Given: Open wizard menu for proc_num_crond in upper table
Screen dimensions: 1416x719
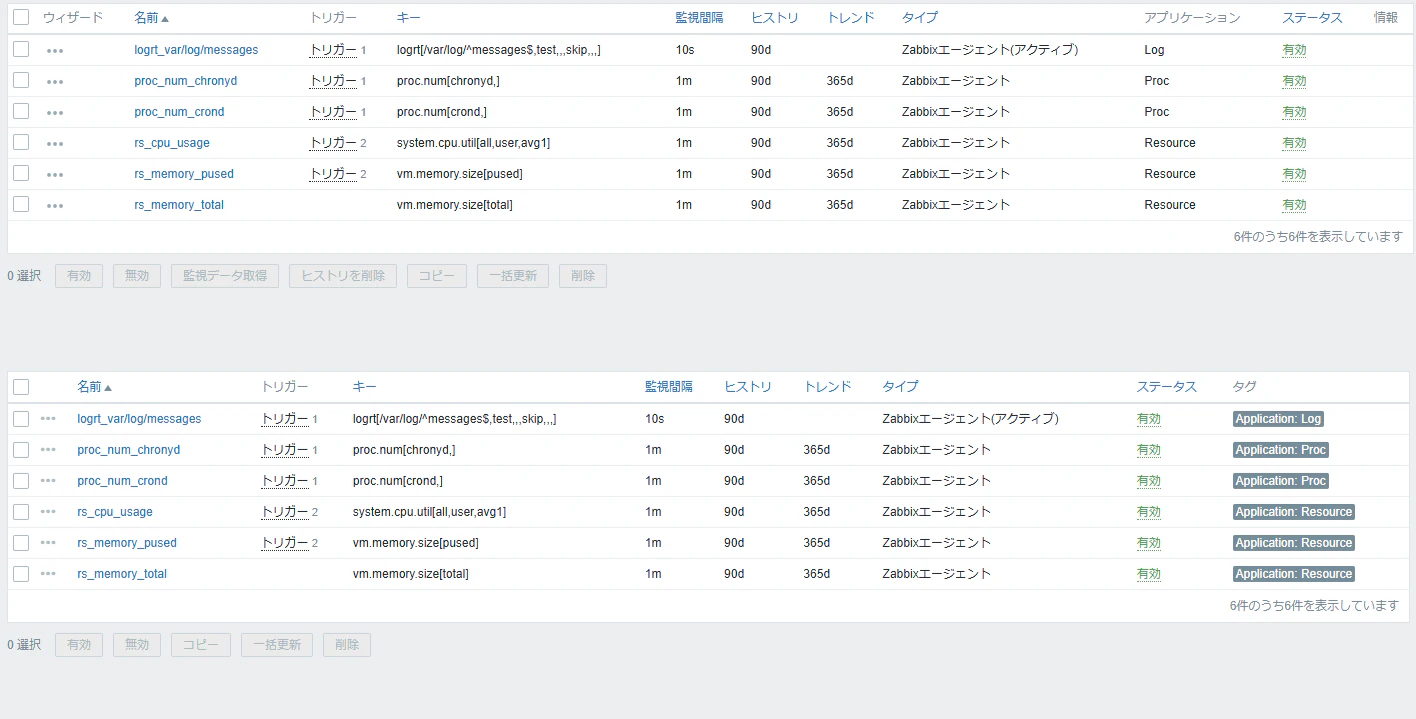Looking at the screenshot, I should click(x=55, y=112).
